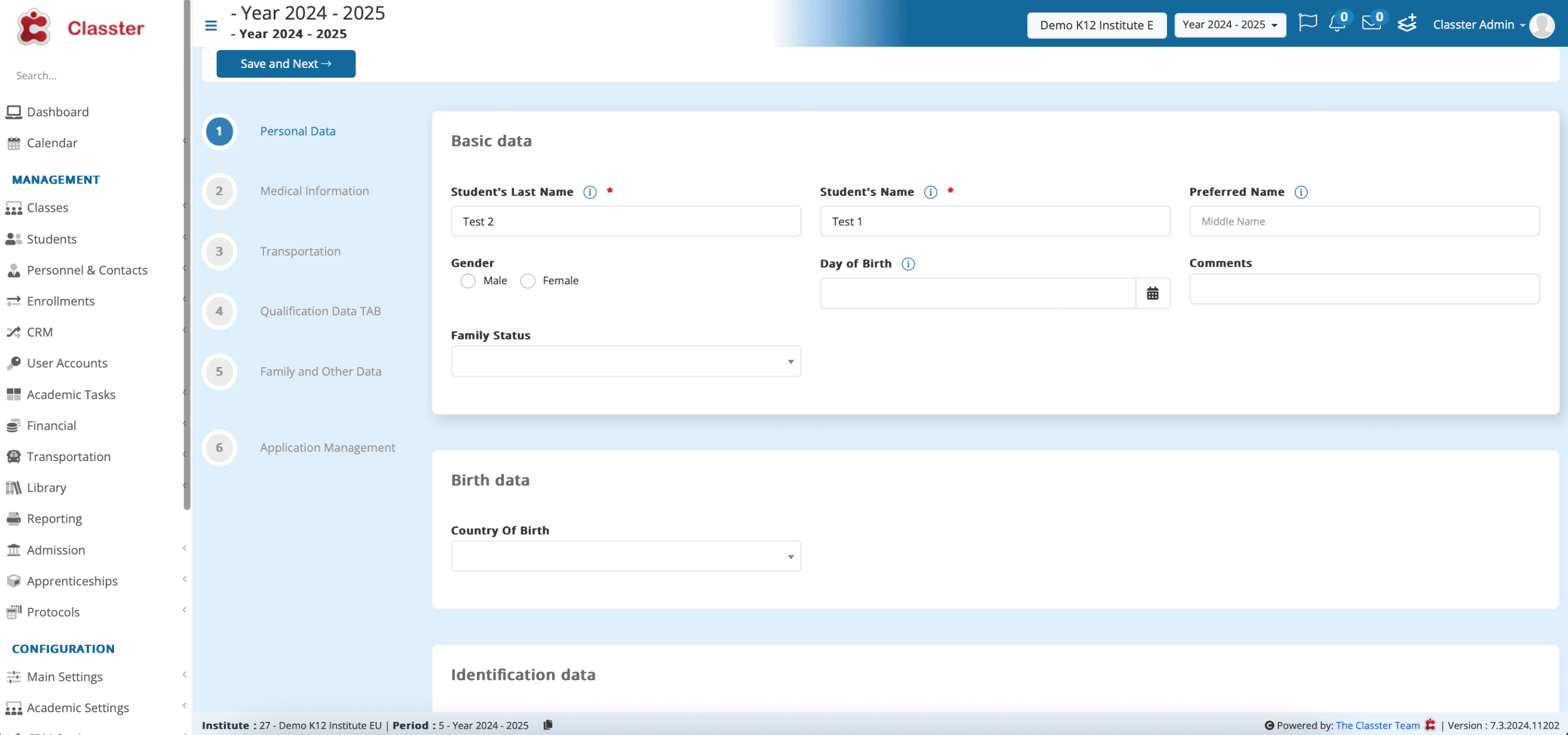Click the Transportation bus icon in sidebar
Viewport: 1568px width, 735px height.
[13, 457]
